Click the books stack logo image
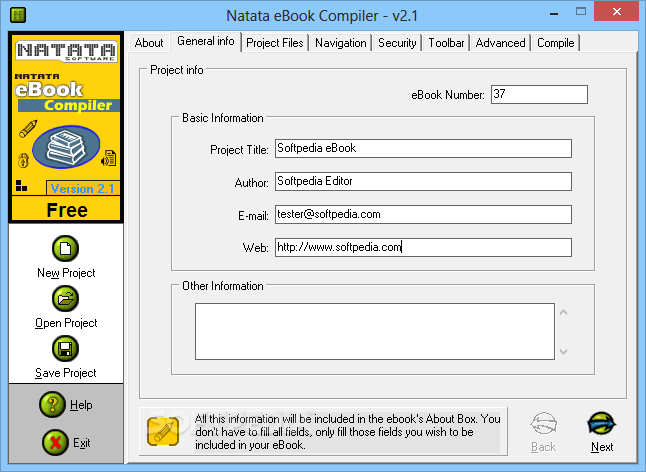646x472 pixels. click(x=66, y=147)
